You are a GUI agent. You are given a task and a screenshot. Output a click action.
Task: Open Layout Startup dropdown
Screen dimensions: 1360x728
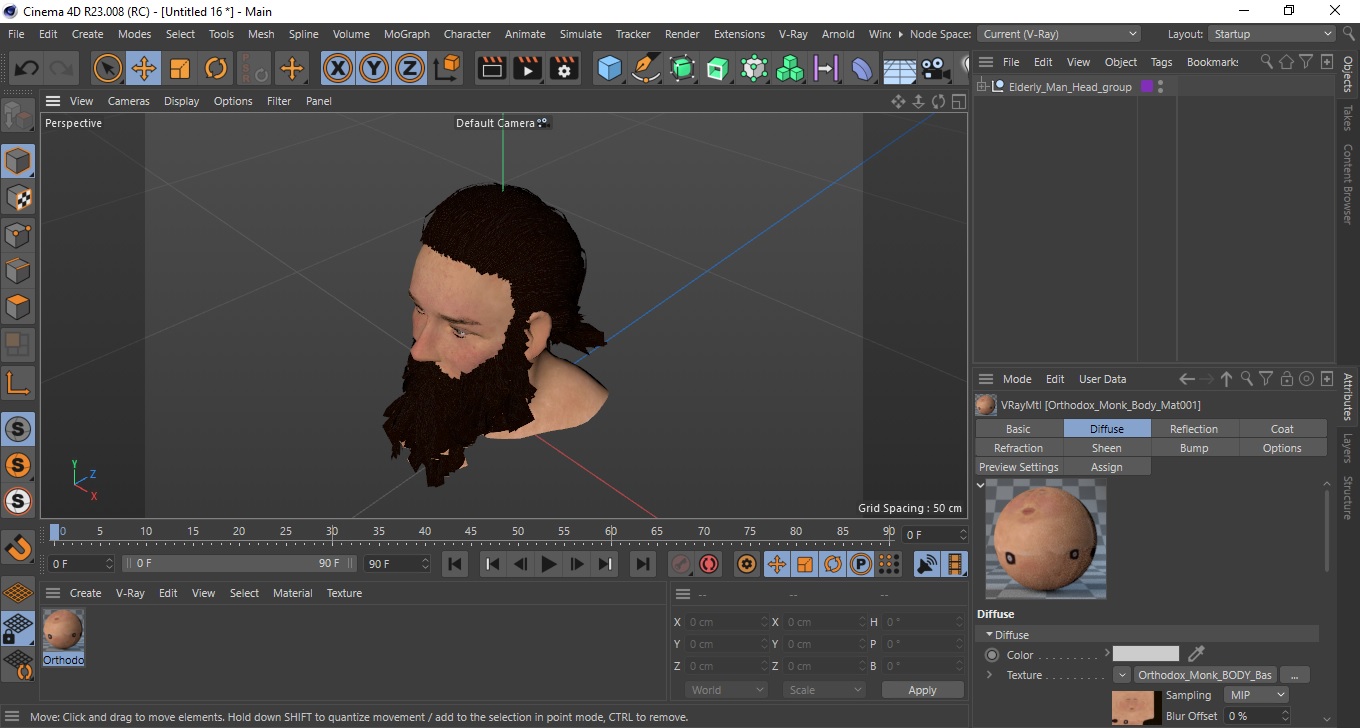coord(1271,34)
